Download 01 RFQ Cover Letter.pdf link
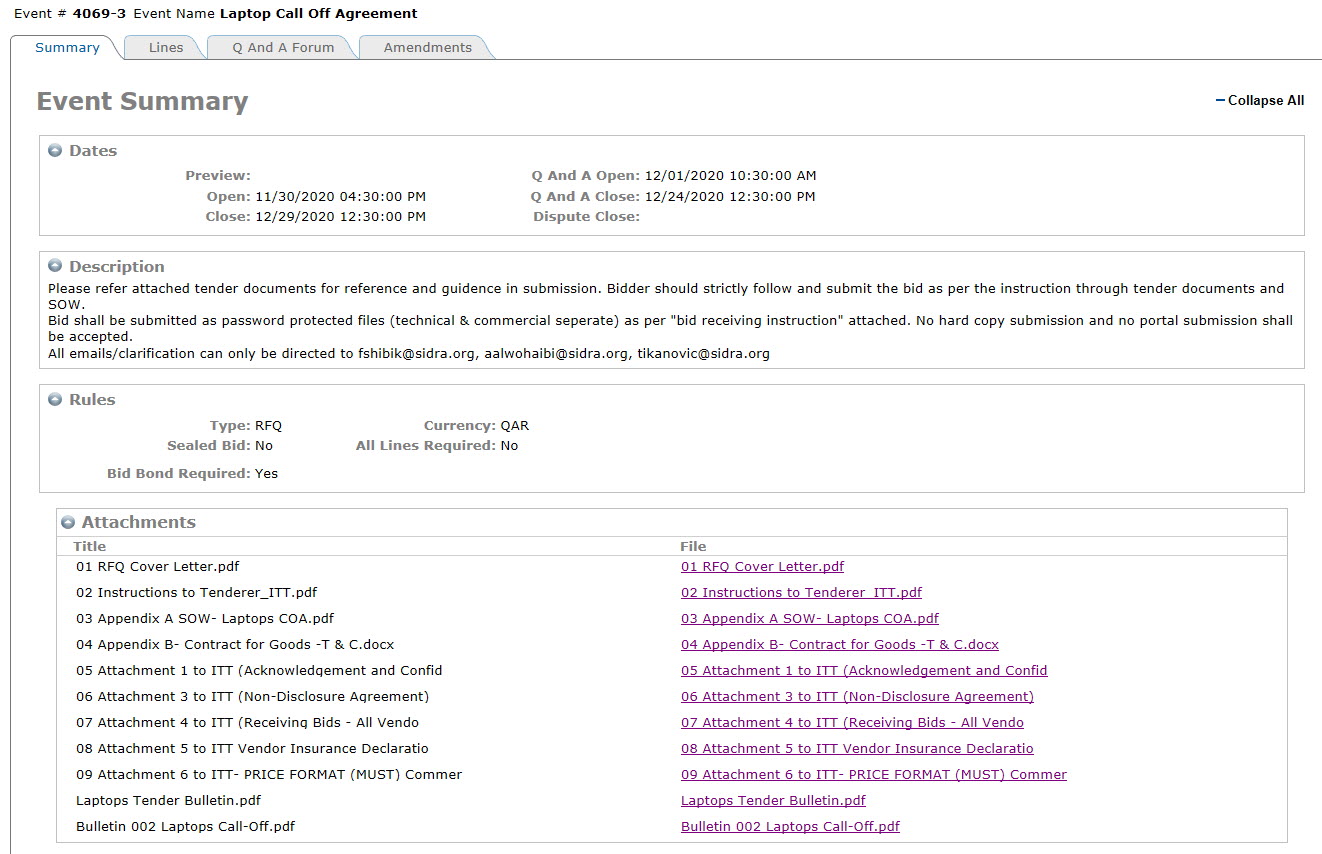The image size is (1322, 854). 762,566
